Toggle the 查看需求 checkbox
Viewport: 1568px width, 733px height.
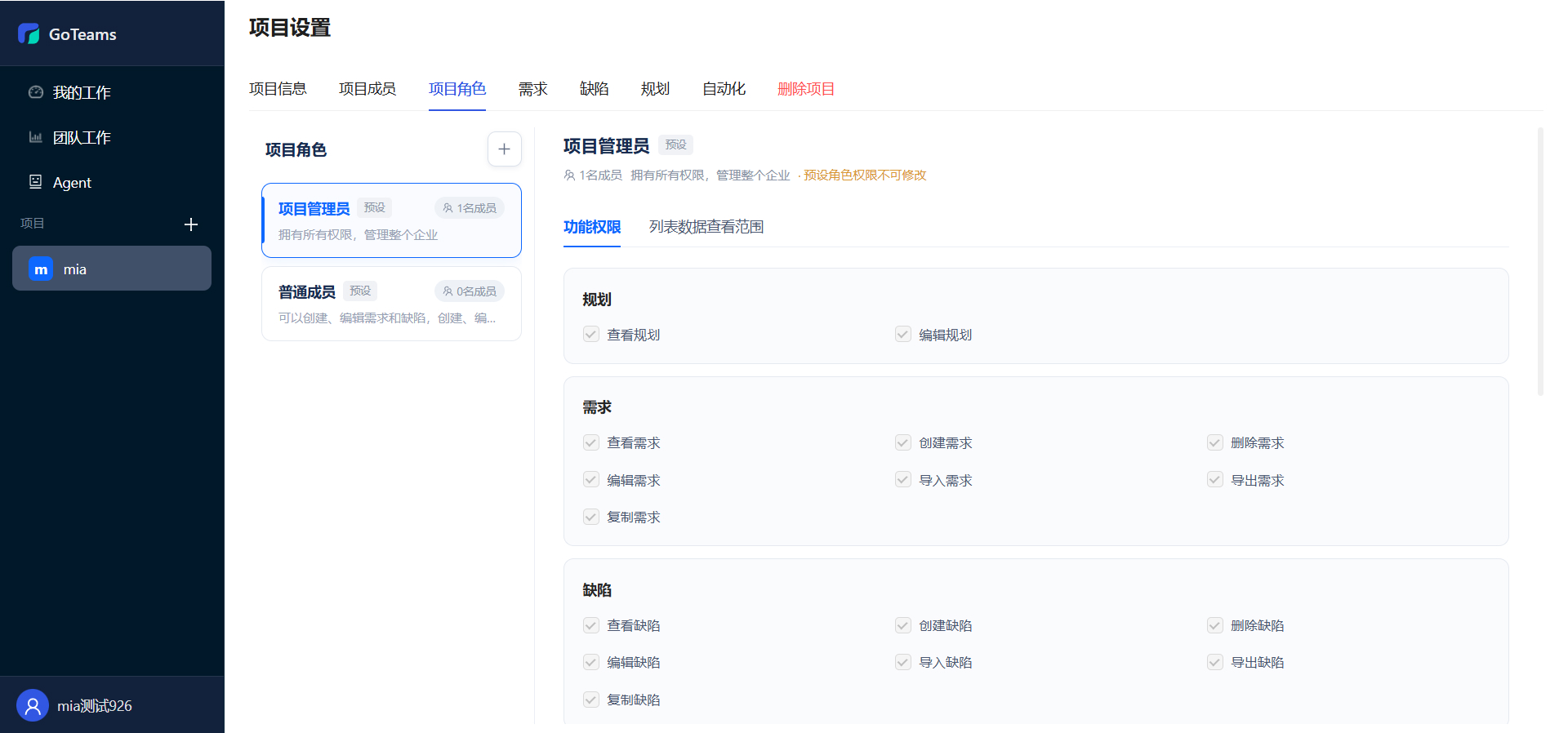pyautogui.click(x=591, y=442)
